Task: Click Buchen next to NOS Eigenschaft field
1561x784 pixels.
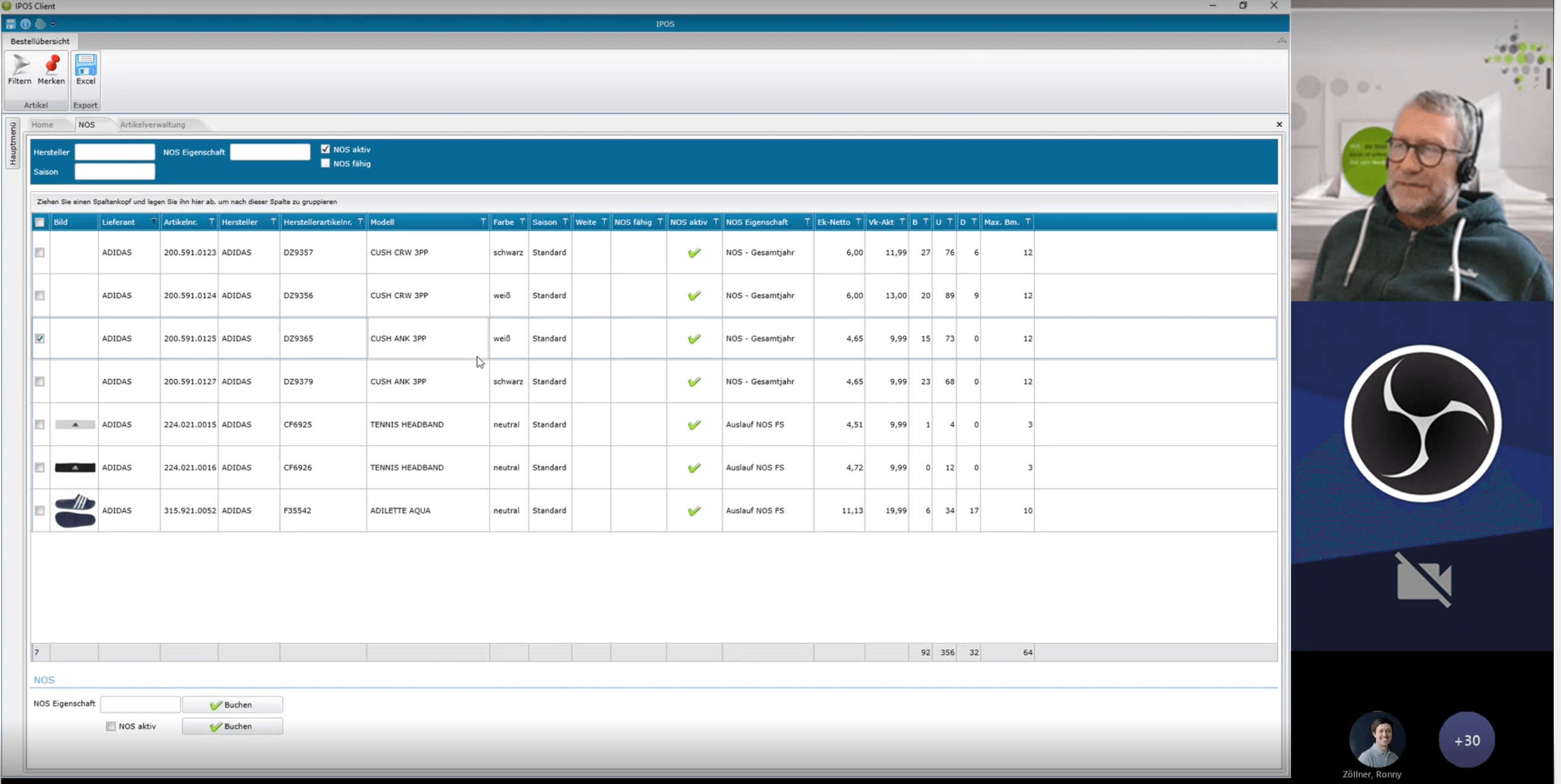Action: [x=232, y=704]
